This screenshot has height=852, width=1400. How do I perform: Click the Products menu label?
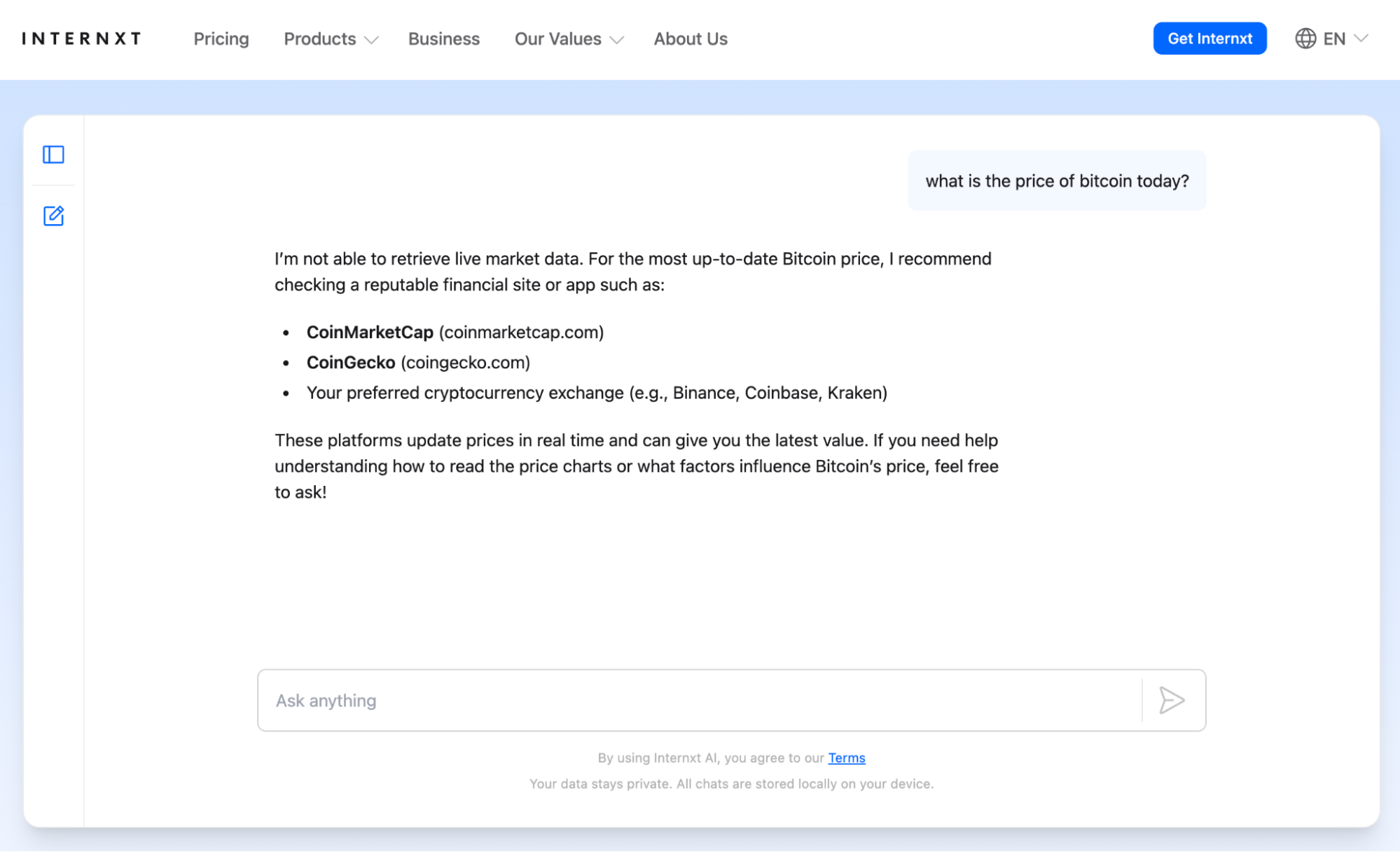coord(319,39)
